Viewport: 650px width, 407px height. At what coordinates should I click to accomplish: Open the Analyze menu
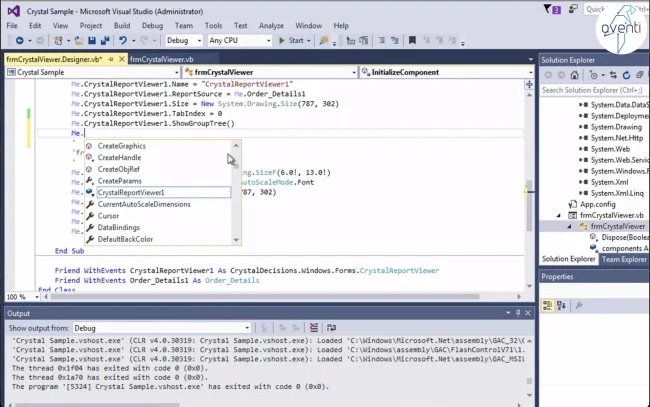[x=271, y=26]
